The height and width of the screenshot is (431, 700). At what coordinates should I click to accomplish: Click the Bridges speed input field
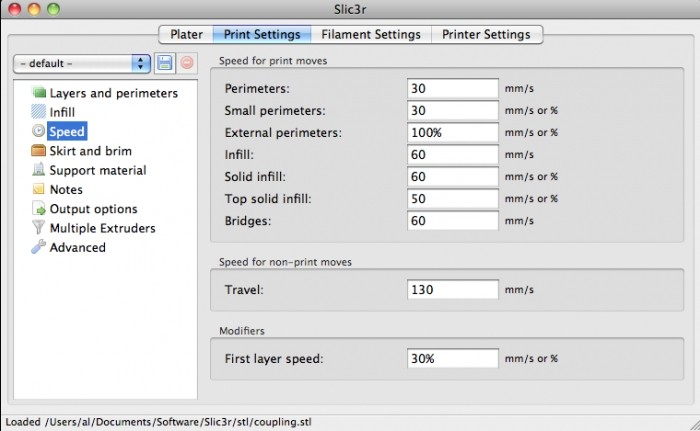coord(453,220)
